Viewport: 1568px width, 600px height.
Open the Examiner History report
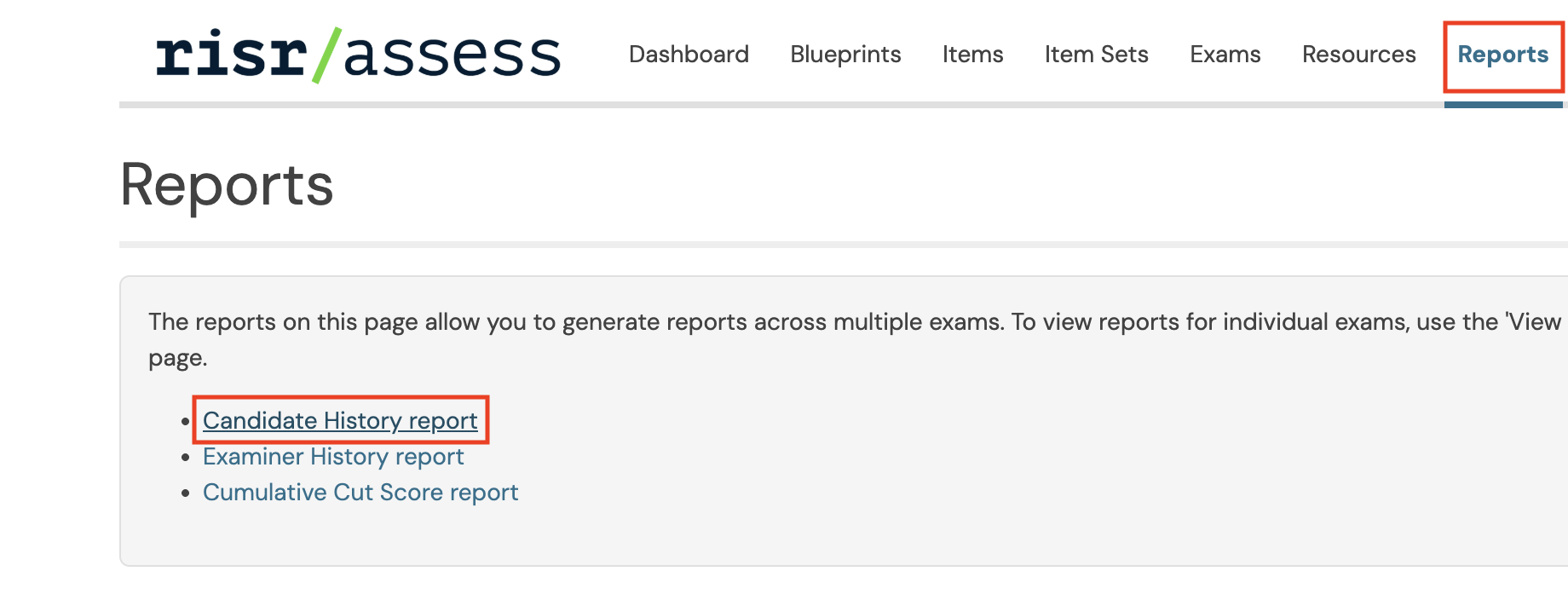[333, 457]
